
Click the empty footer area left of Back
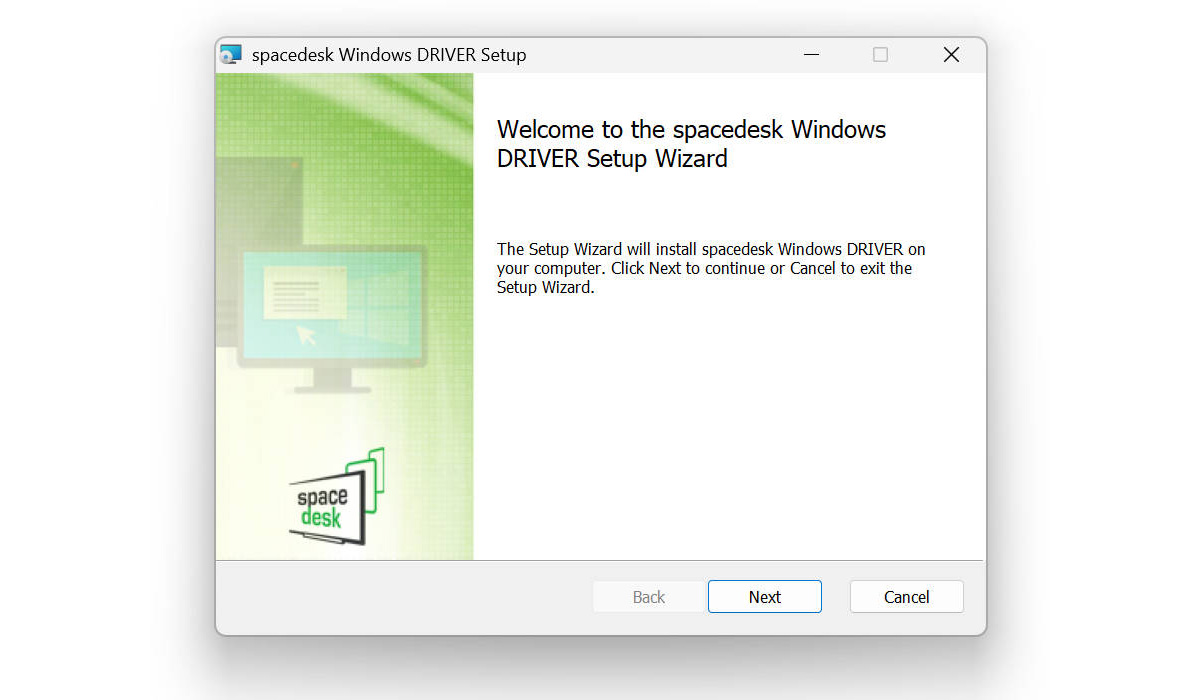pyautogui.click(x=400, y=597)
